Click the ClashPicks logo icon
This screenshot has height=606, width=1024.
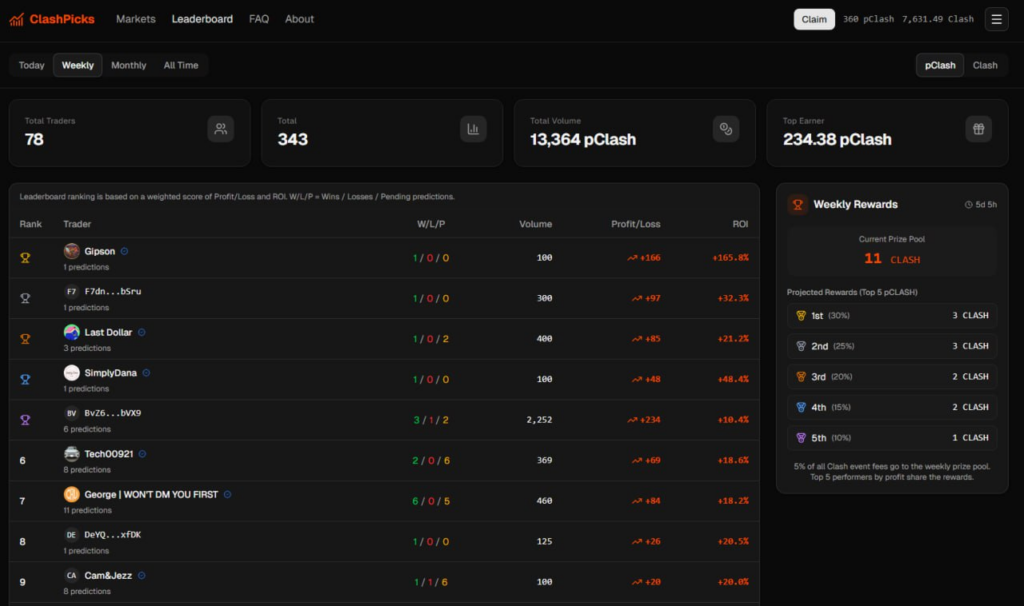pos(17,19)
